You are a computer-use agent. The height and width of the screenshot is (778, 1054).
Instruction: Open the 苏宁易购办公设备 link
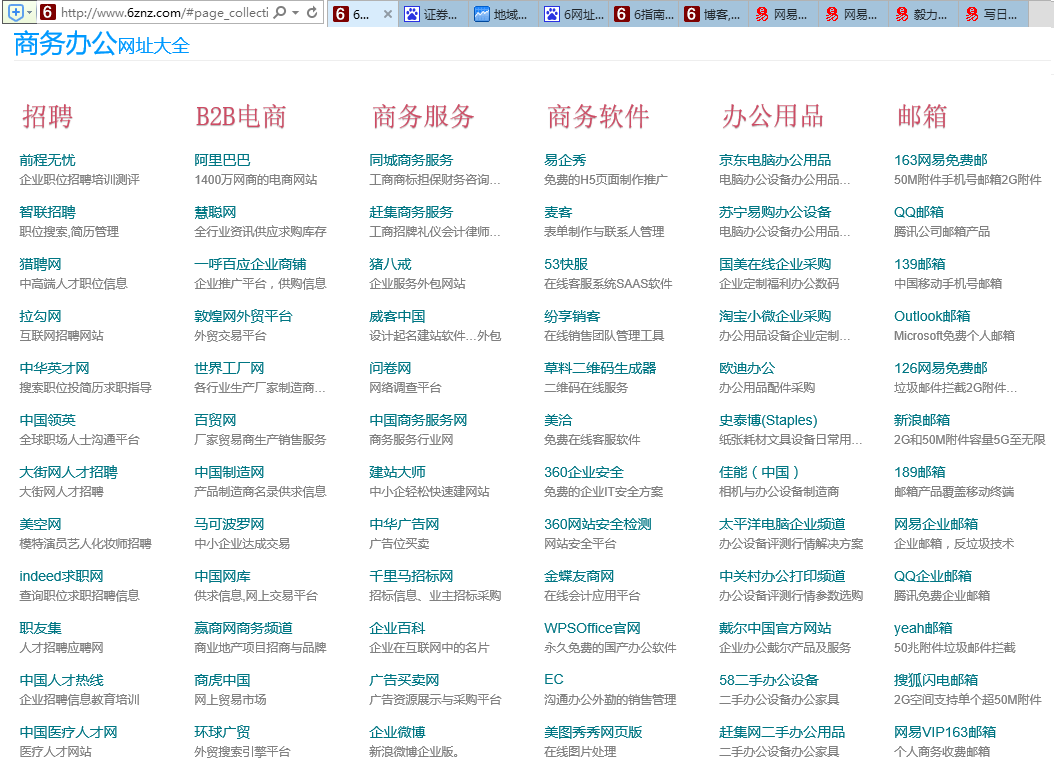[x=774, y=212]
